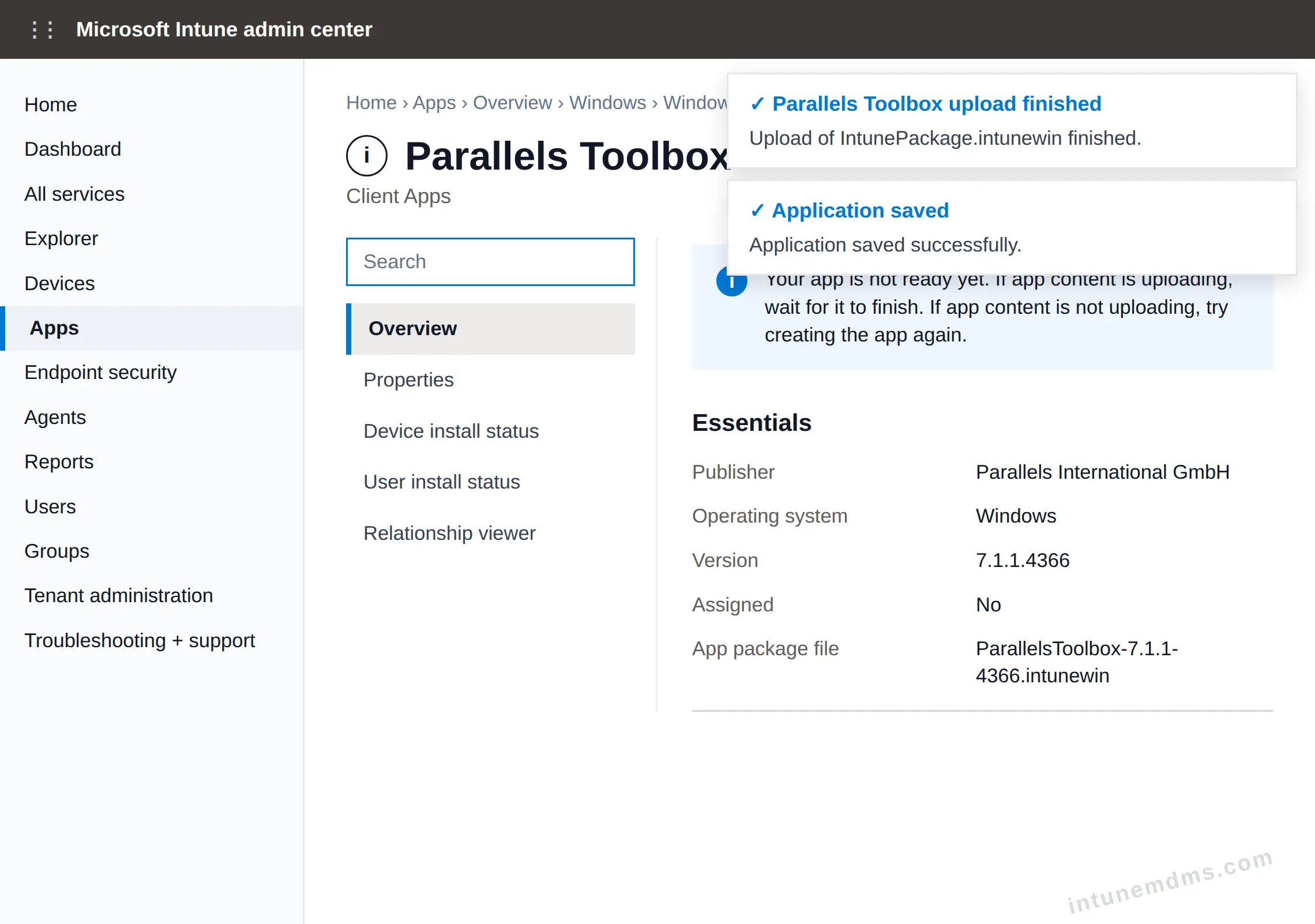This screenshot has width=1315, height=924.
Task: Click the blue info icon in the banner
Action: (x=731, y=281)
